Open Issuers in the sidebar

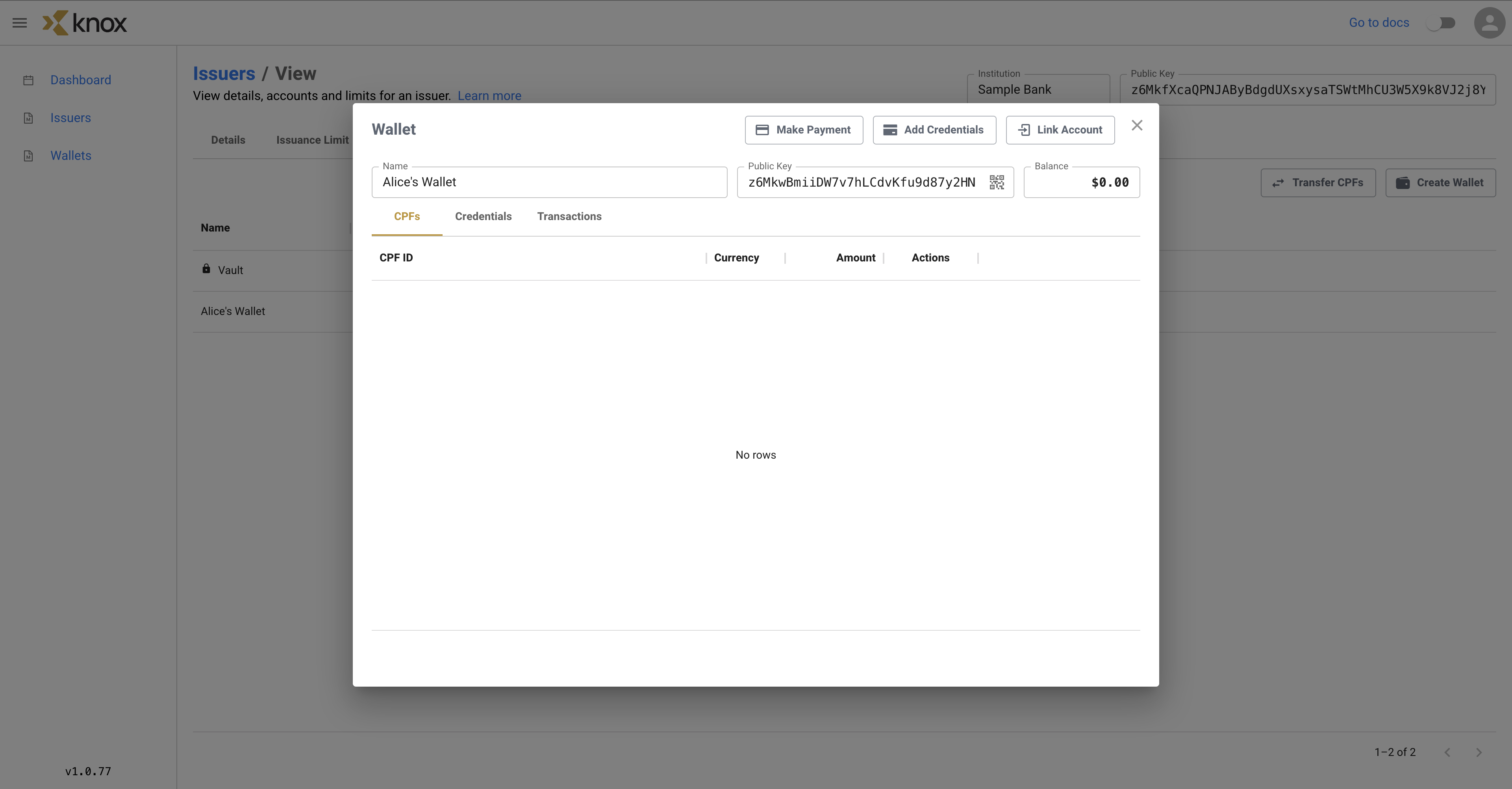(x=70, y=118)
